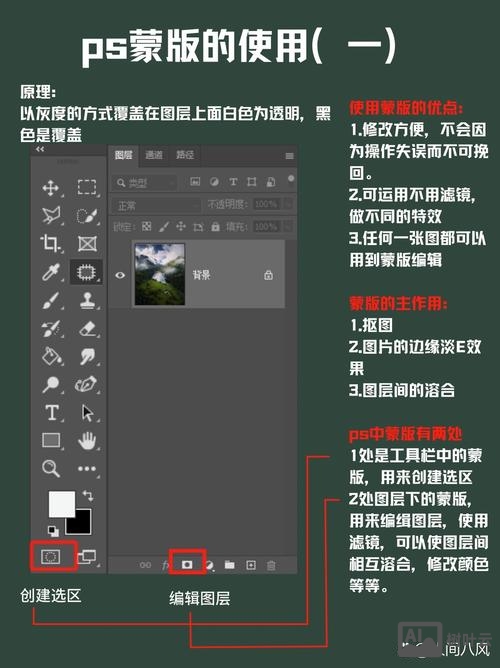Swap foreground and background colors
Viewport: 500px width, 668px height.
coord(88,495)
